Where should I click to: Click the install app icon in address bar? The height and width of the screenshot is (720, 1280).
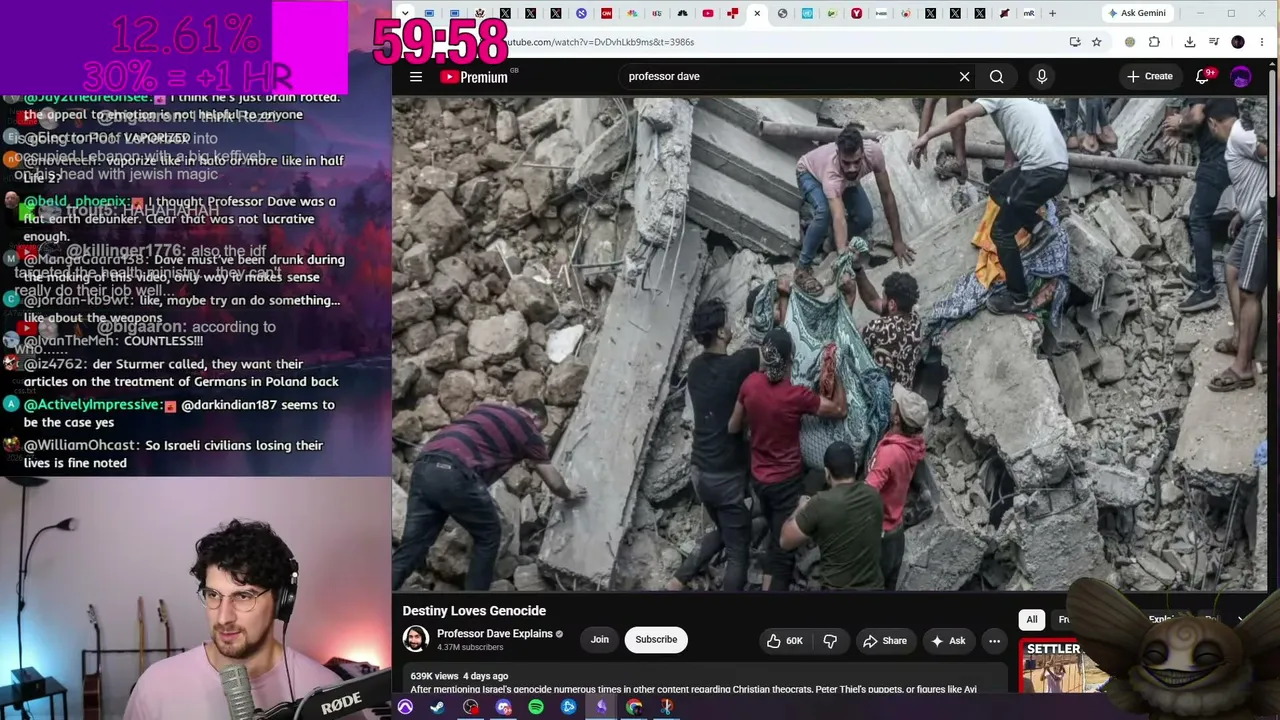click(1075, 42)
